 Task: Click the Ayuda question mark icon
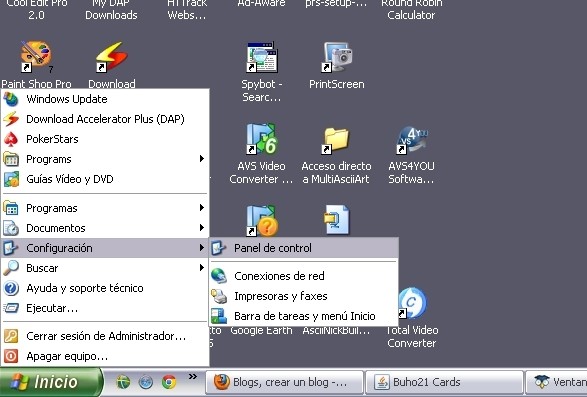pos(11,288)
